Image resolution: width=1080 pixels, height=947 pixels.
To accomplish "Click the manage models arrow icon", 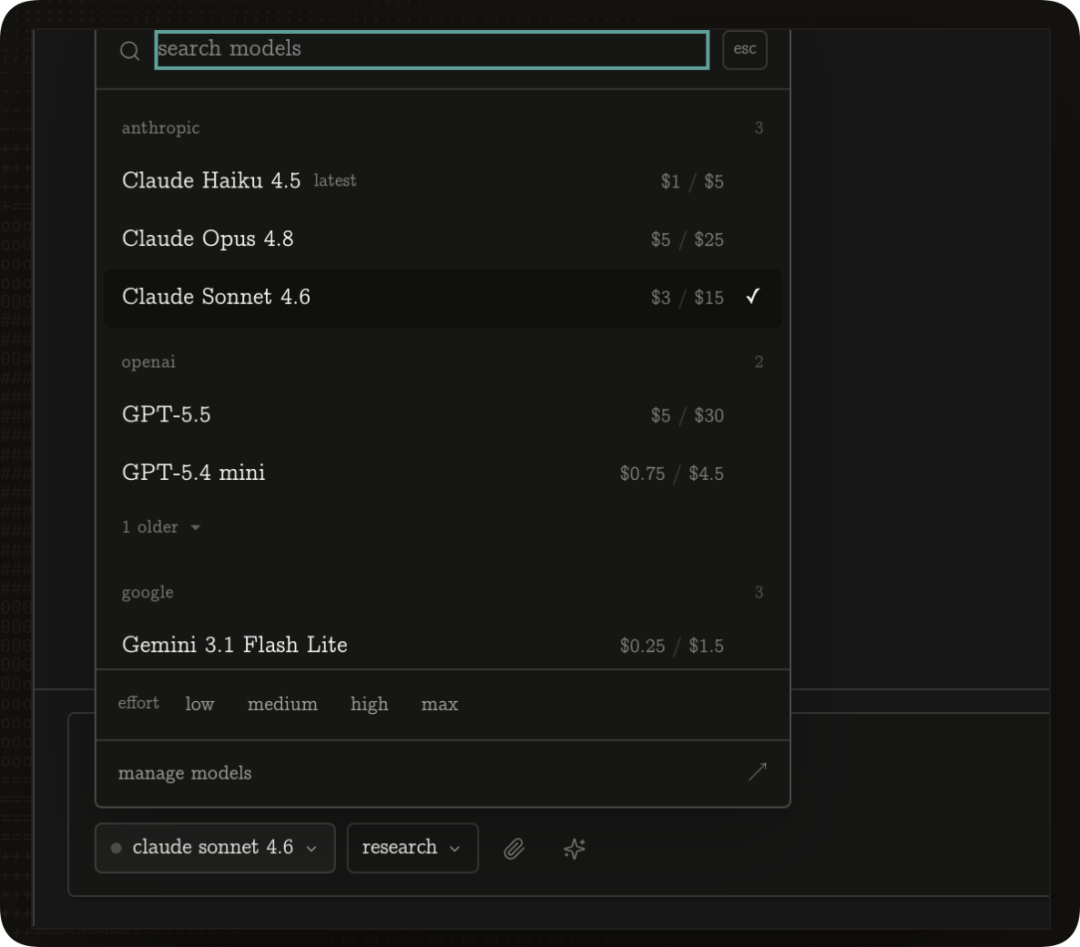I will tap(757, 772).
